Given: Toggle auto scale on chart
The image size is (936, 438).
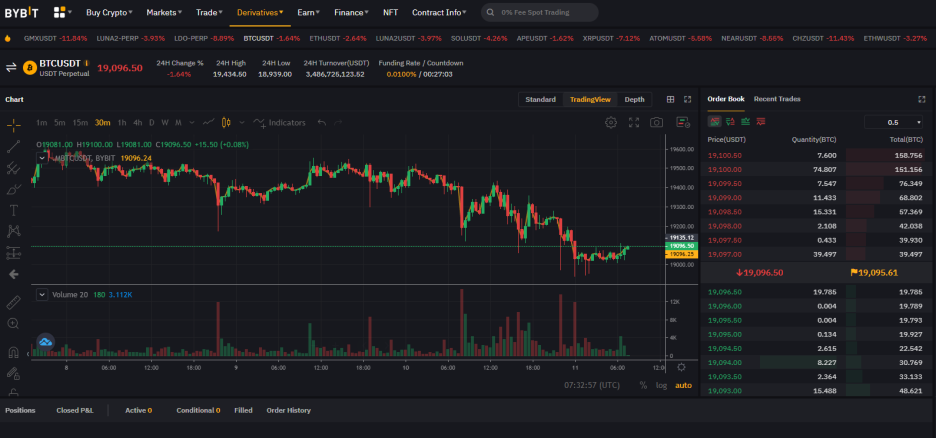Looking at the screenshot, I should coord(683,385).
